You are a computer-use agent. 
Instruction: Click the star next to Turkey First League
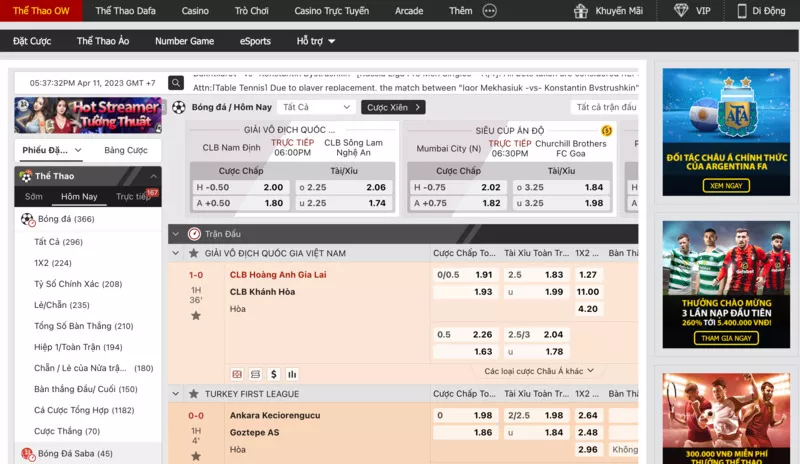[x=193, y=394]
